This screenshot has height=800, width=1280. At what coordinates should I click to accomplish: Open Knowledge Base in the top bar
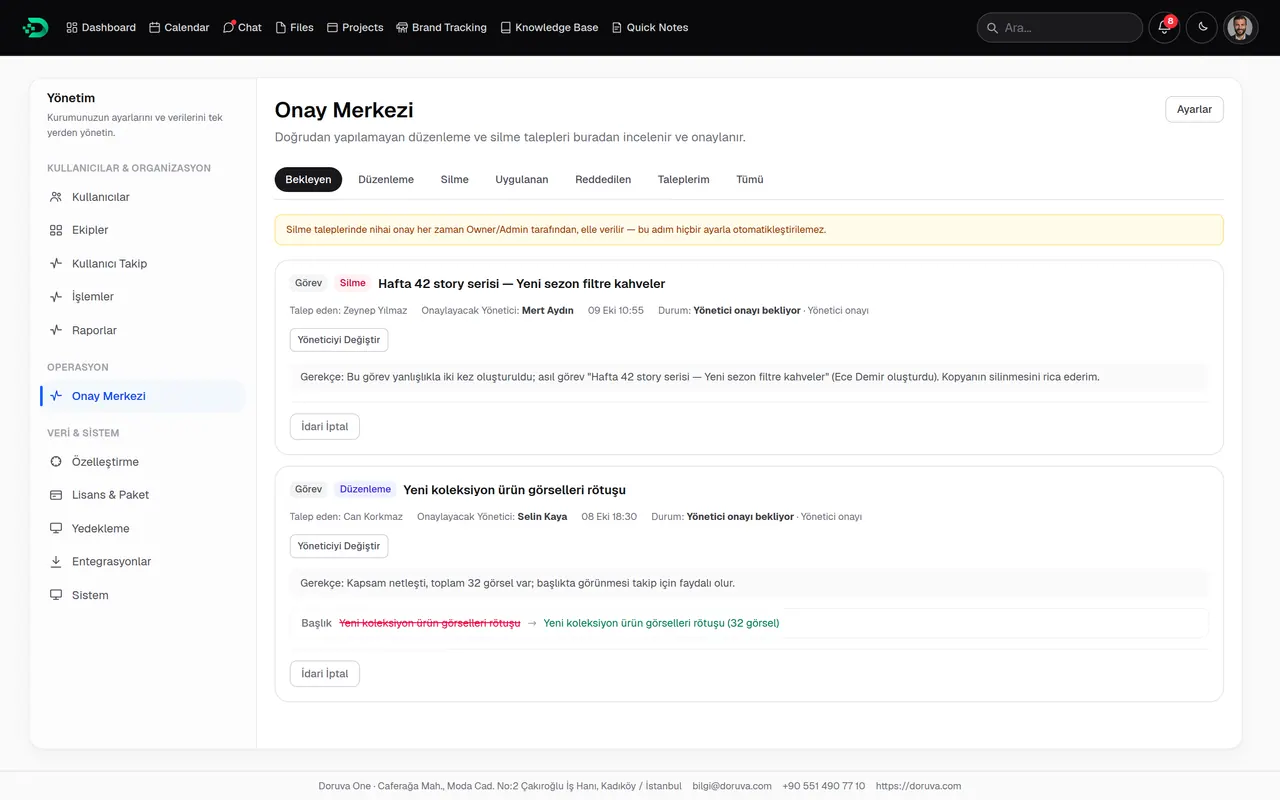point(549,28)
